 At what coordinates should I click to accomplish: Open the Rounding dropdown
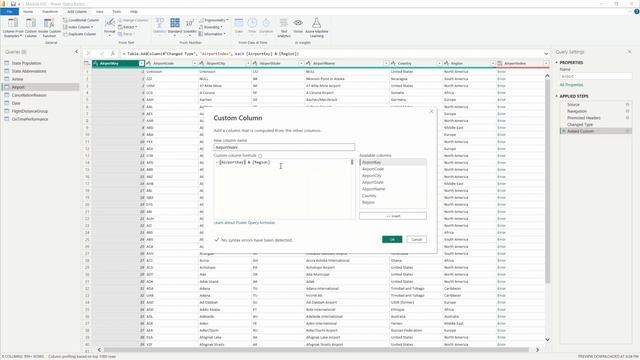pos(211,27)
